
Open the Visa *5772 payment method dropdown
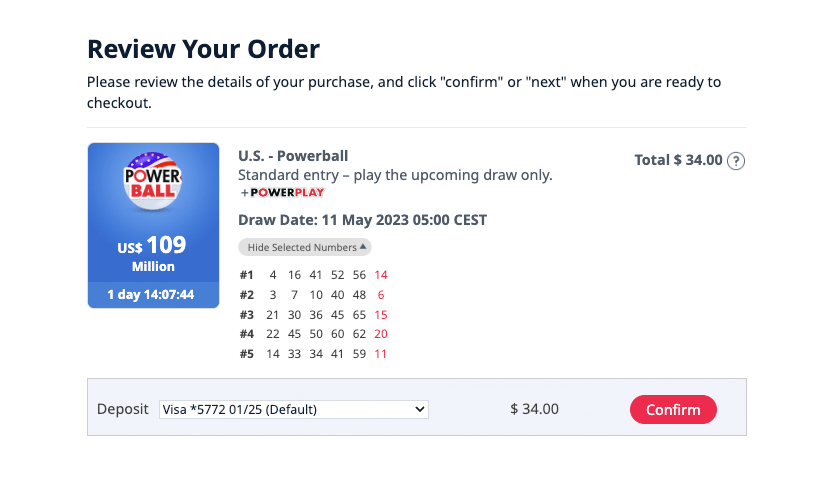point(294,409)
